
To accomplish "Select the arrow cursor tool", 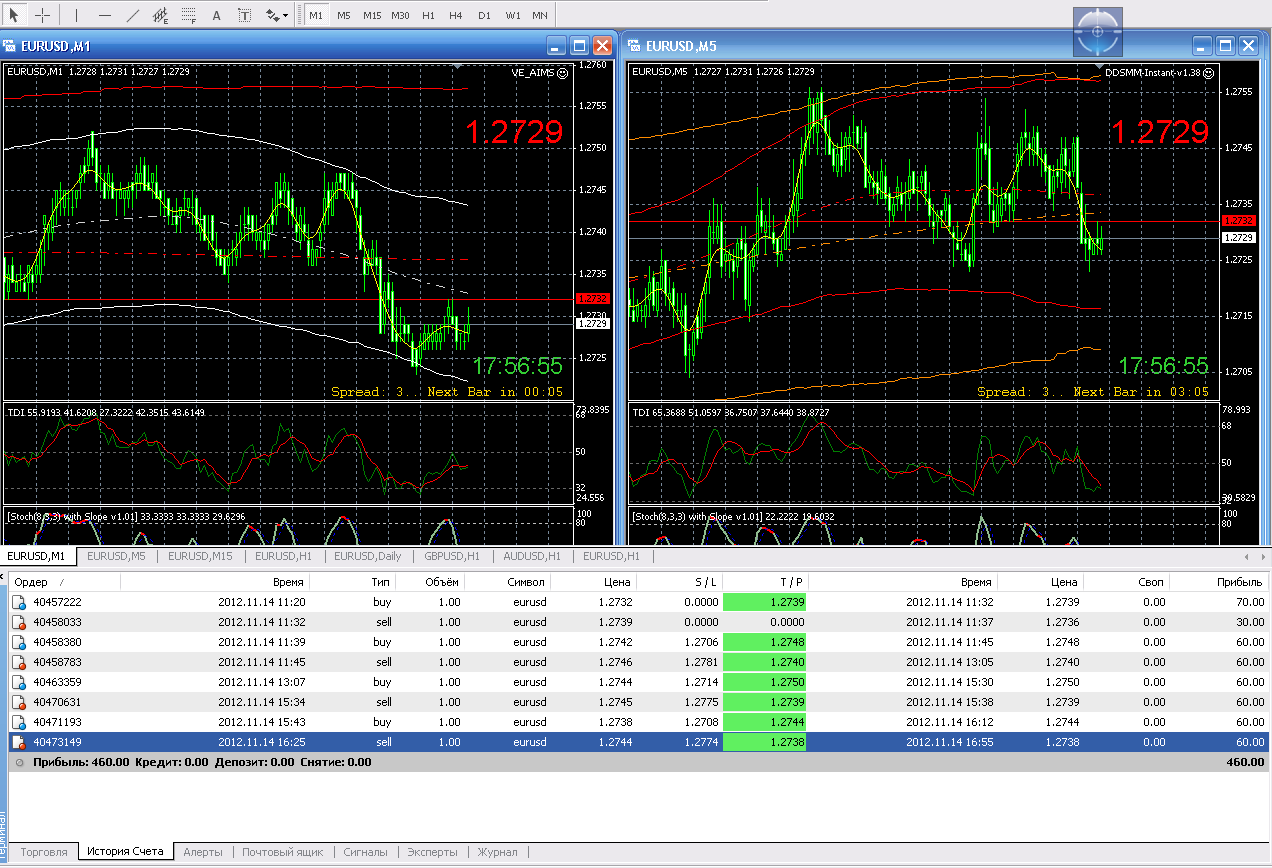I will (14, 15).
